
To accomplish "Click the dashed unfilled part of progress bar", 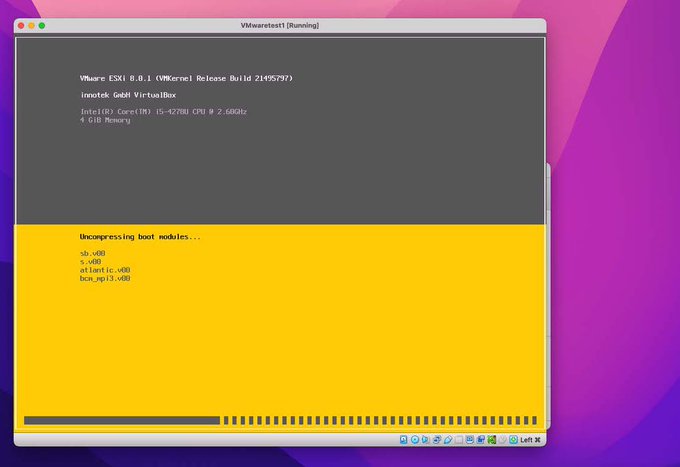I will tap(380, 420).
